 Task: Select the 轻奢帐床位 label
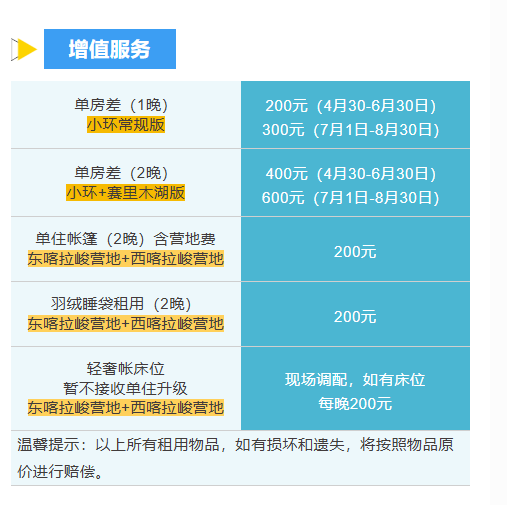point(126,369)
